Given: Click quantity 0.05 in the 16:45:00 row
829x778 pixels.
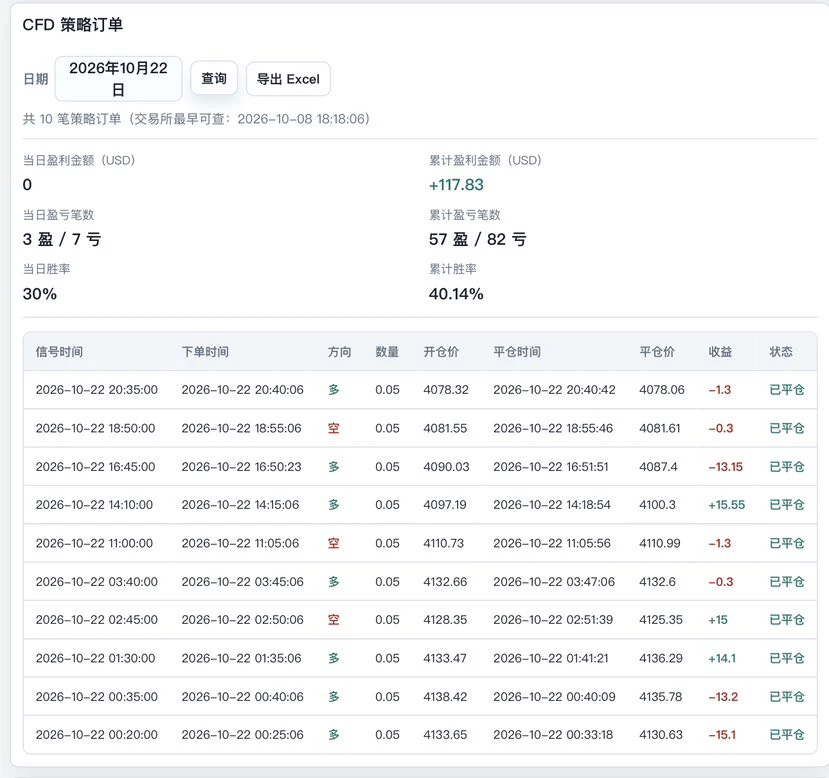Looking at the screenshot, I should click(388, 467).
